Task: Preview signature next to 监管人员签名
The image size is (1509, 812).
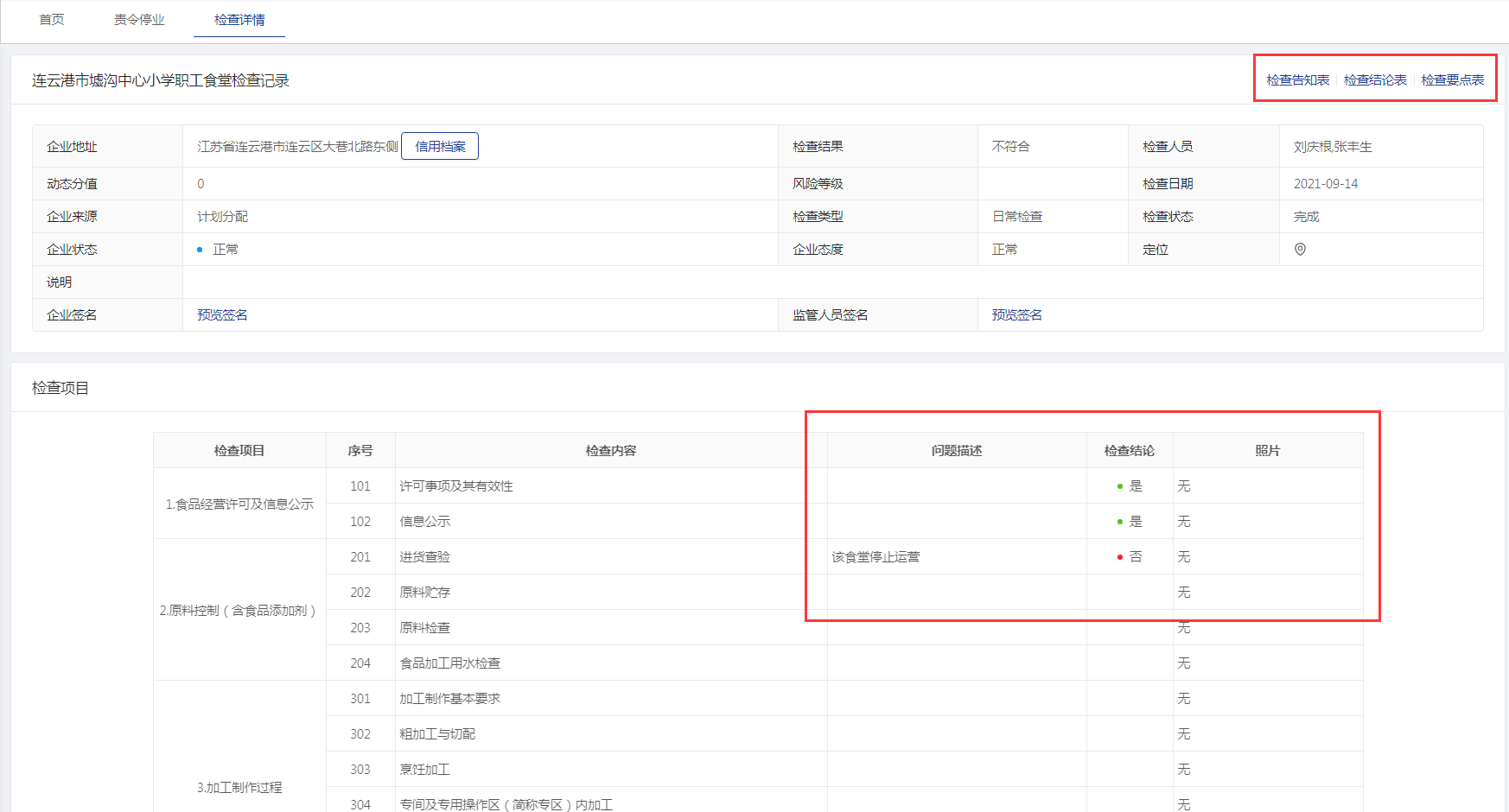Action: (x=1016, y=315)
